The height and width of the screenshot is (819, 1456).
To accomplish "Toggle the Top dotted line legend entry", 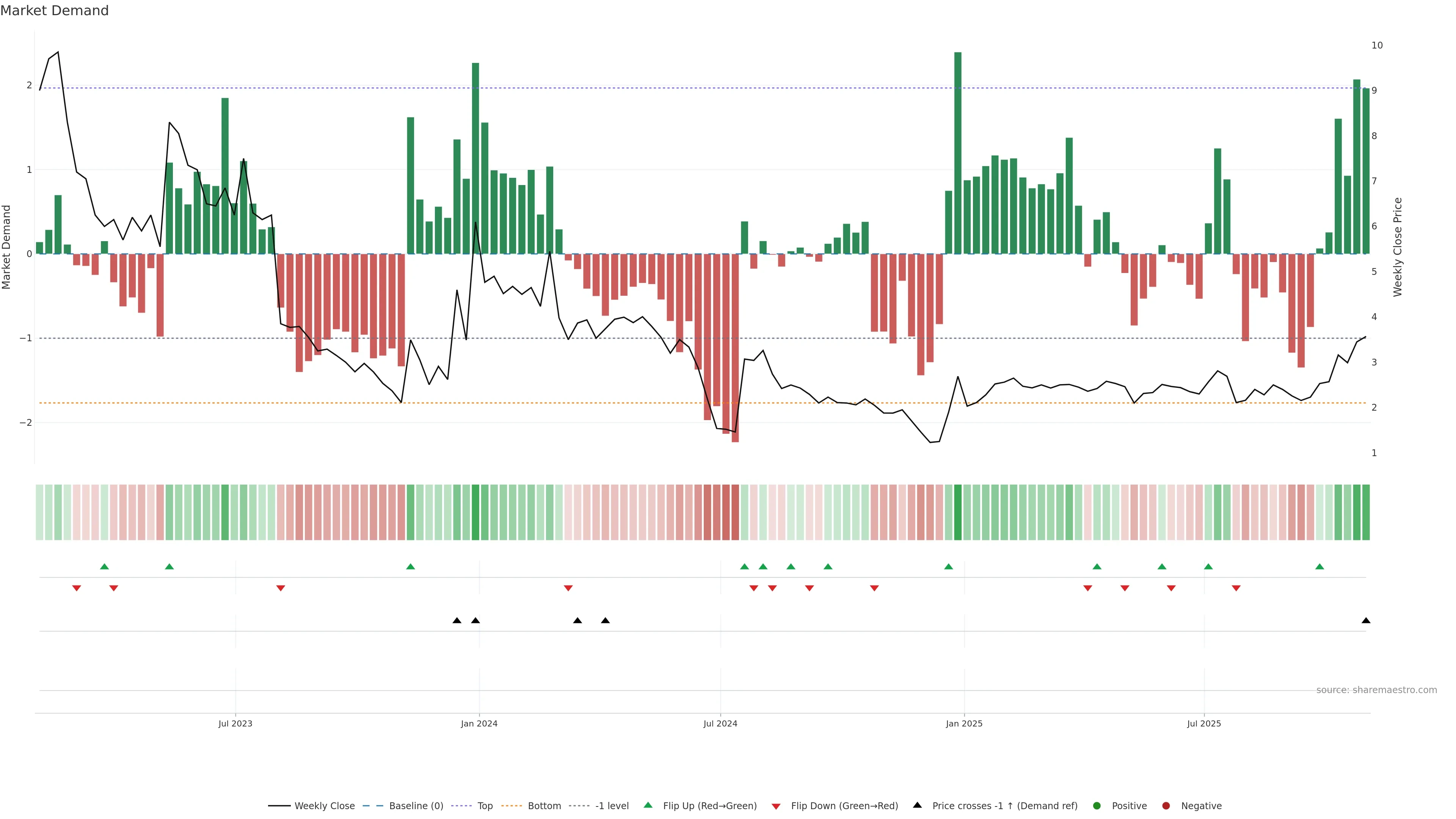I will [x=485, y=806].
